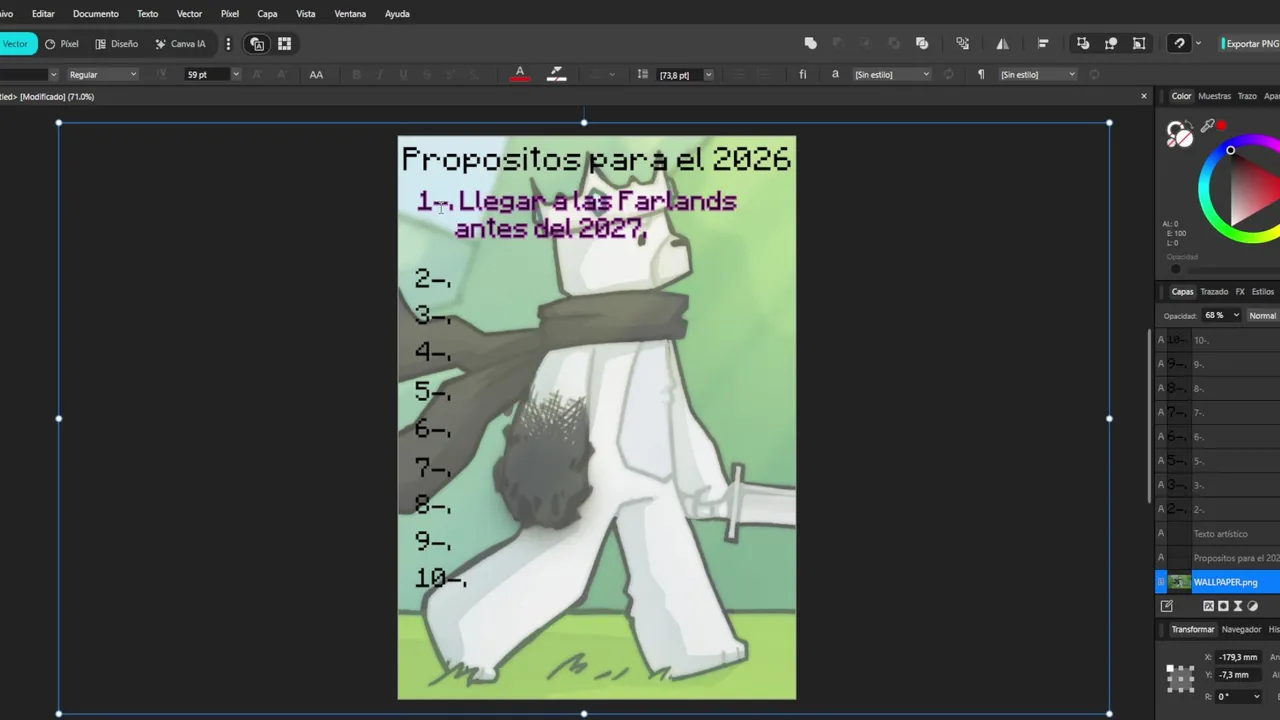1280x720 pixels.
Task: Open the three-dot studio options menu
Action: coord(228,44)
